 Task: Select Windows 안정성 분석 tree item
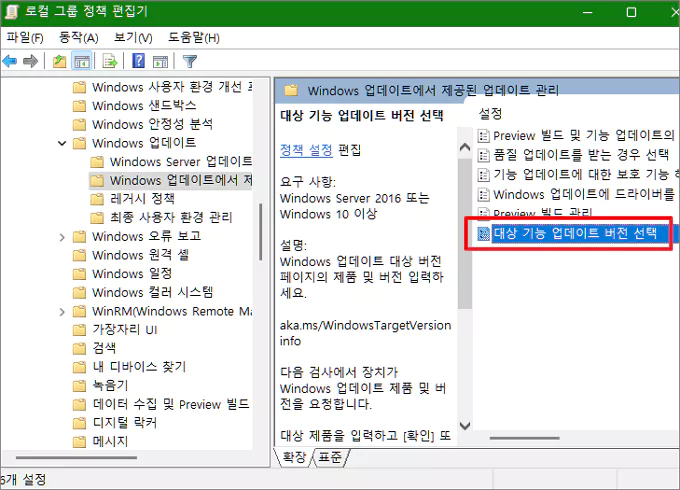[152, 124]
